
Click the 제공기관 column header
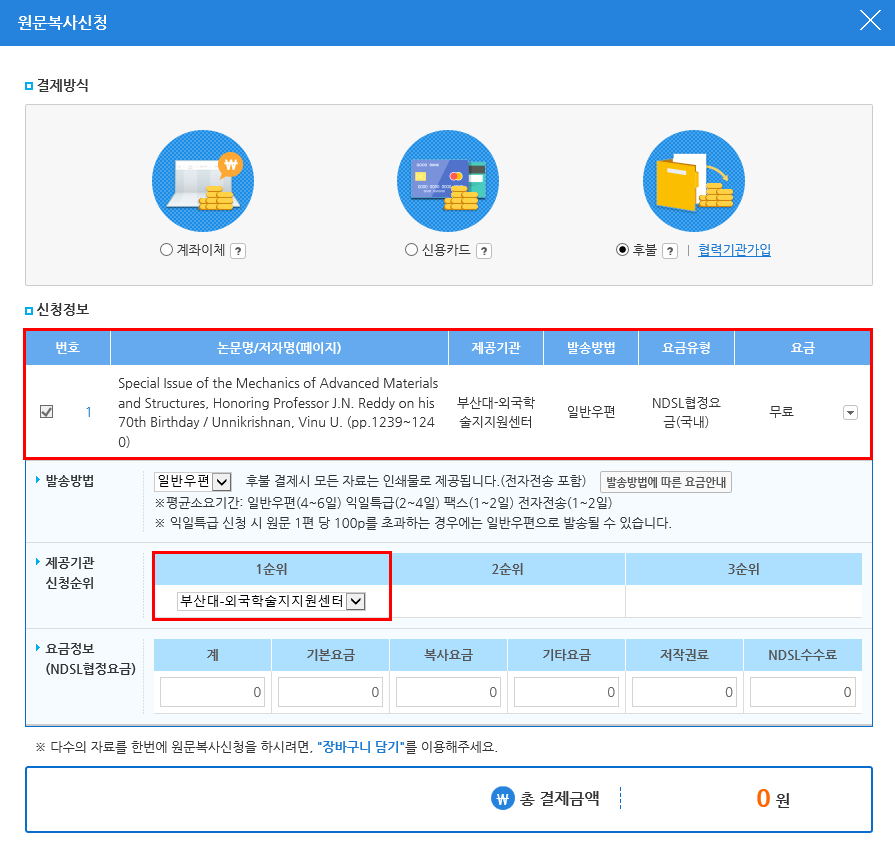coord(495,348)
